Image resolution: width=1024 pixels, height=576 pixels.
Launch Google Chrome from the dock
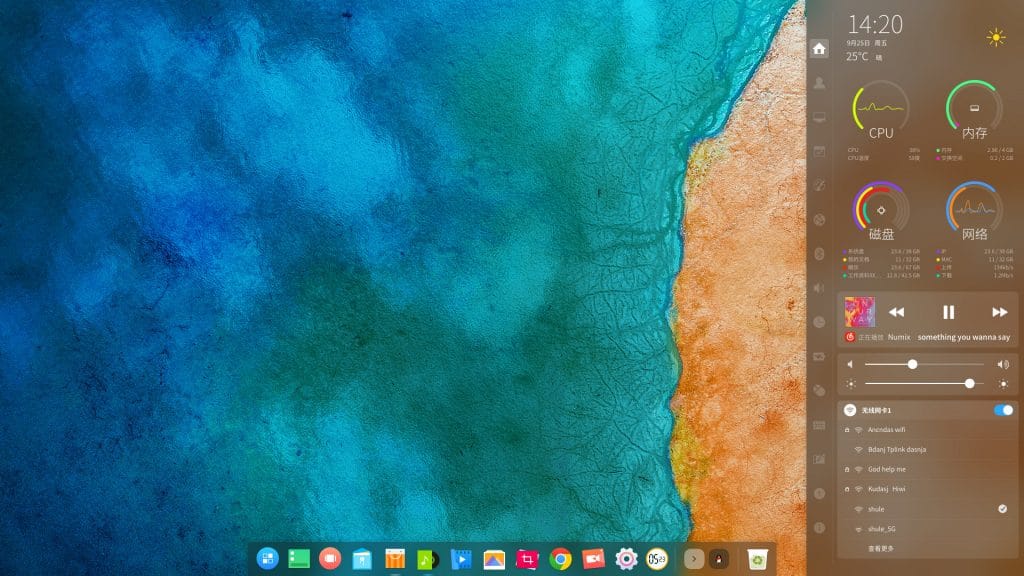[560, 559]
